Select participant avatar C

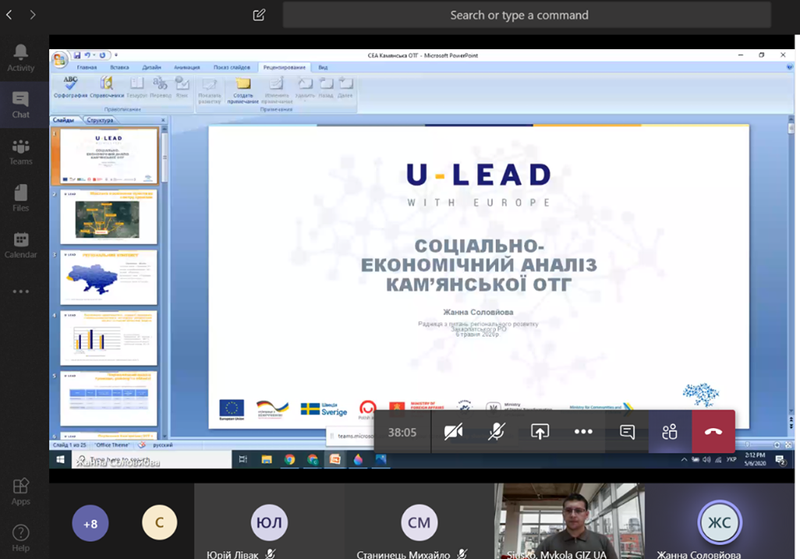[159, 522]
